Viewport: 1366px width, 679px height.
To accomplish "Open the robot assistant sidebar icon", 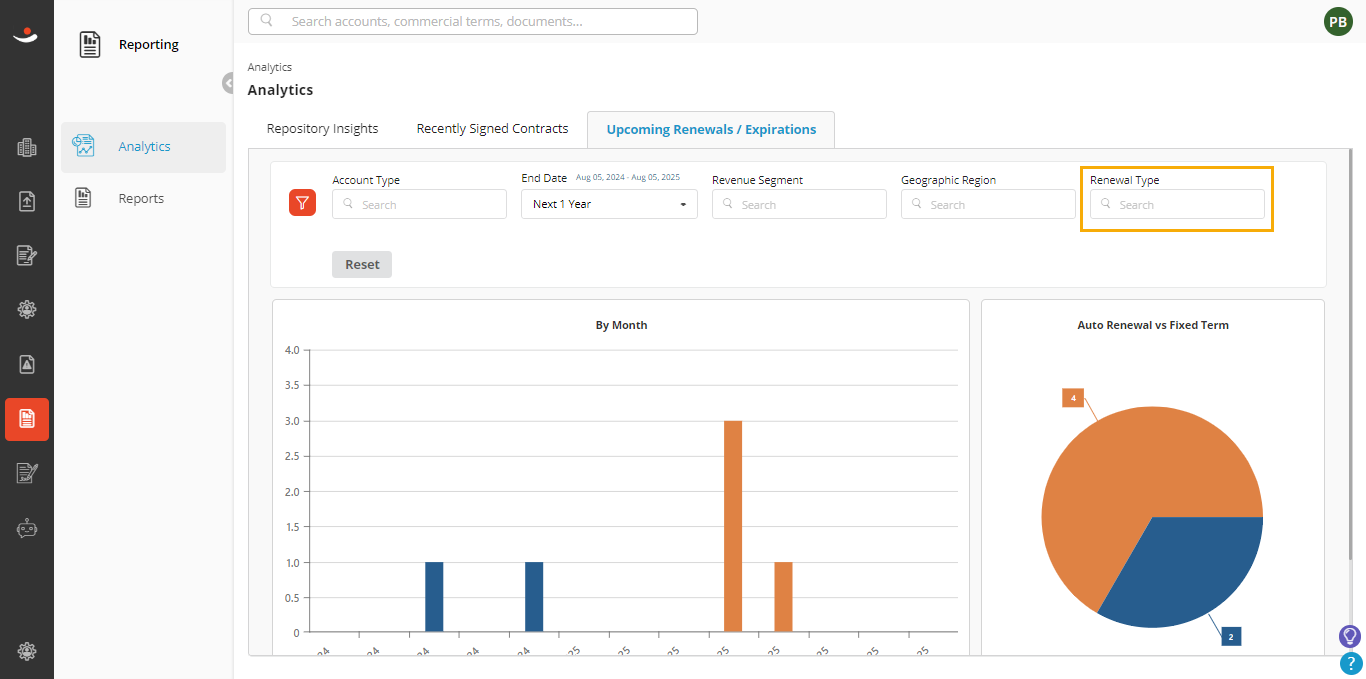I will tap(27, 528).
